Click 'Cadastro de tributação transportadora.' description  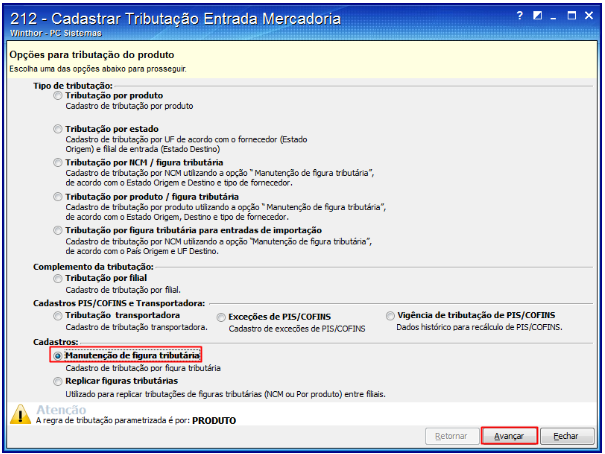pos(136,327)
